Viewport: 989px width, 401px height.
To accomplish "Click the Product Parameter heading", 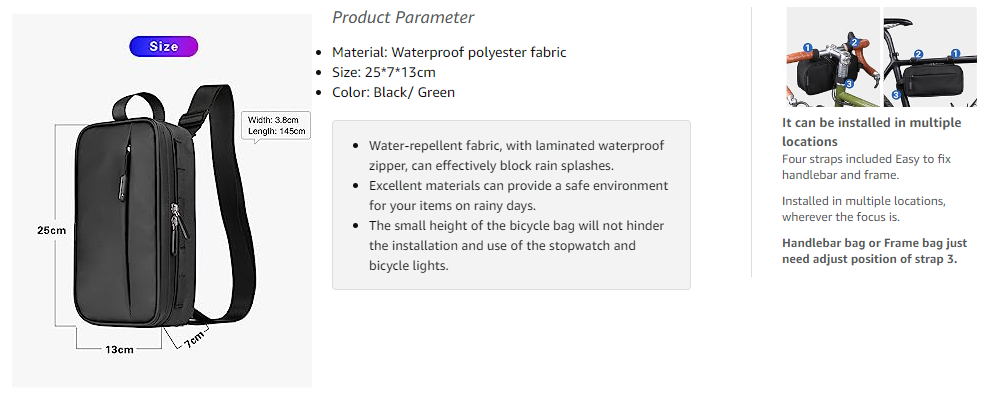I will (403, 17).
